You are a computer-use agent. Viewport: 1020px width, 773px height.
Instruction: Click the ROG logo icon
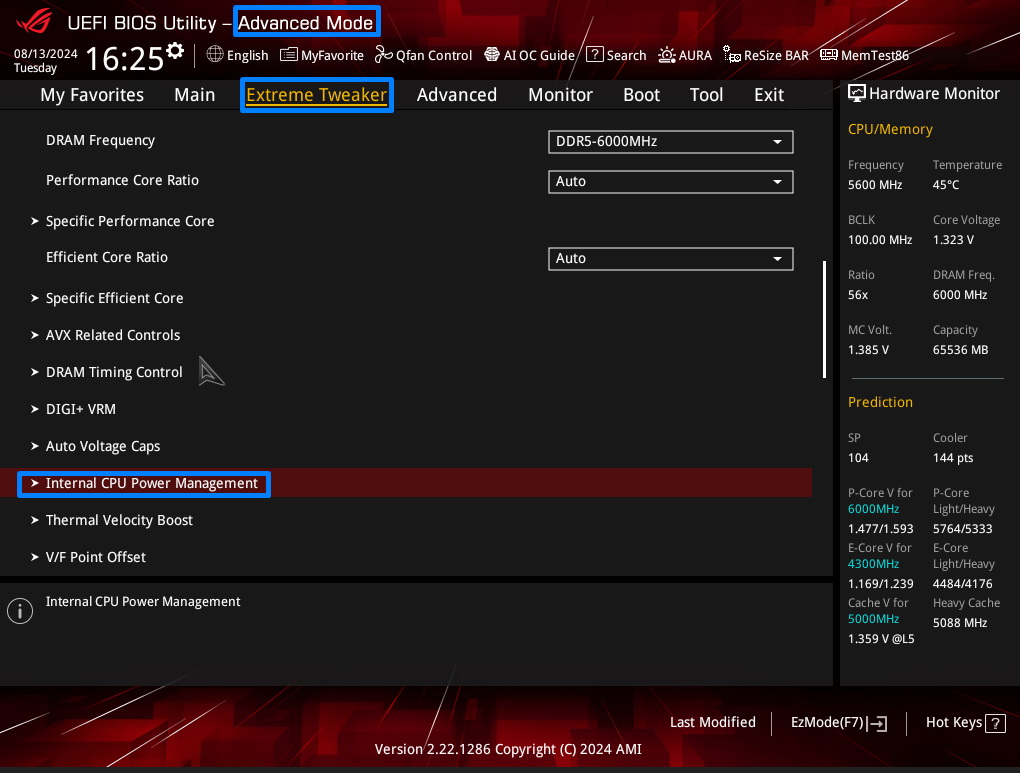tap(34, 21)
